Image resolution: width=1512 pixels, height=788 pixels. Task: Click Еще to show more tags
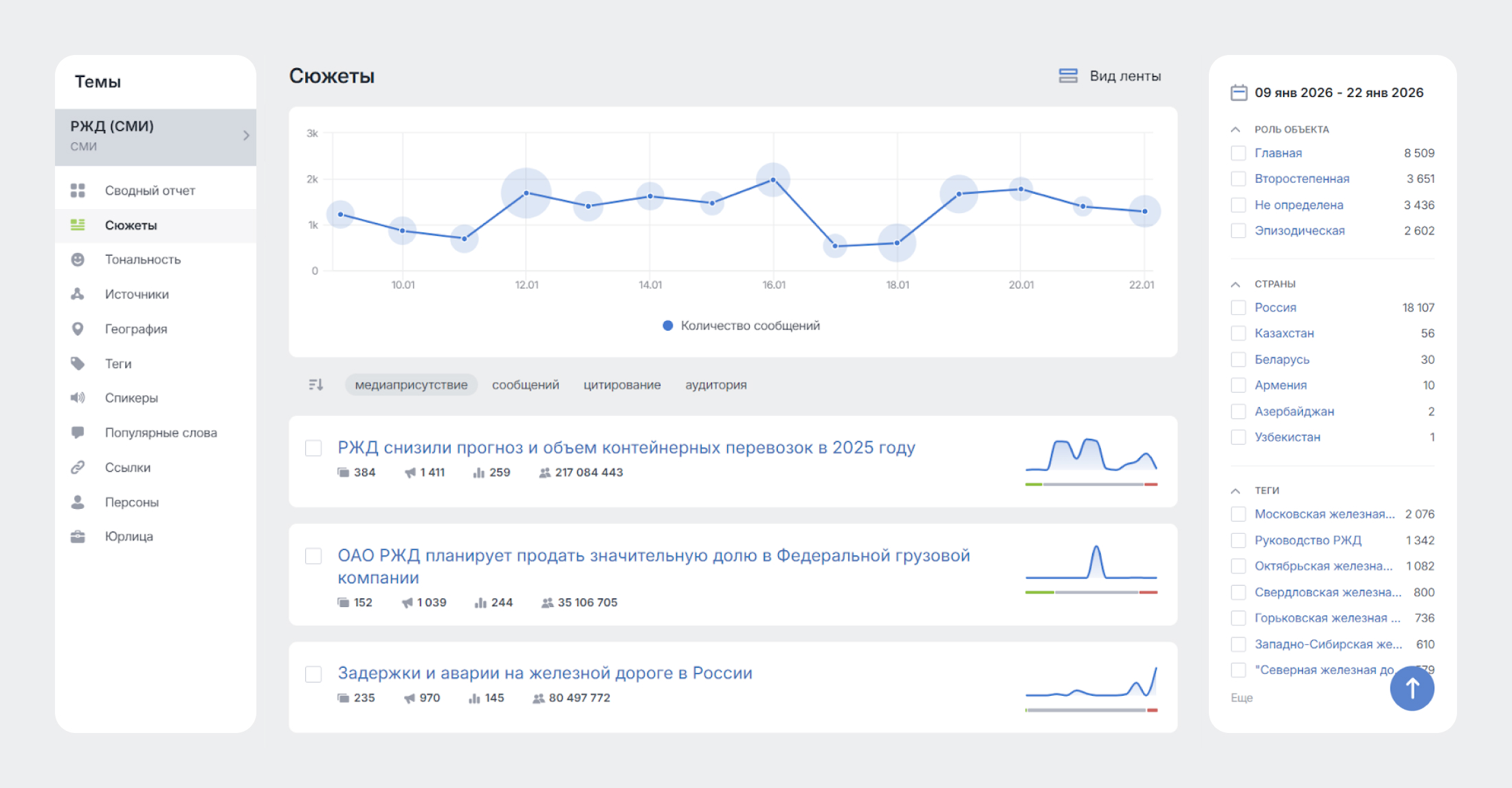[1241, 697]
